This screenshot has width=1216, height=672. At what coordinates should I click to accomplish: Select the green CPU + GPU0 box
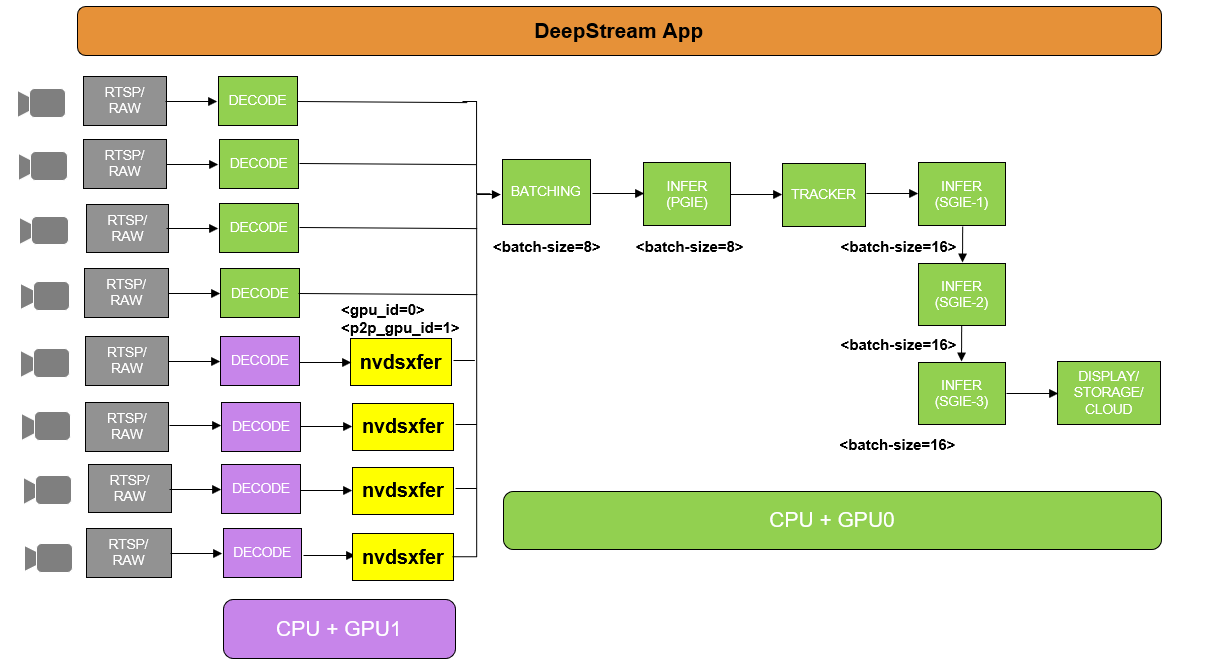[831, 520]
